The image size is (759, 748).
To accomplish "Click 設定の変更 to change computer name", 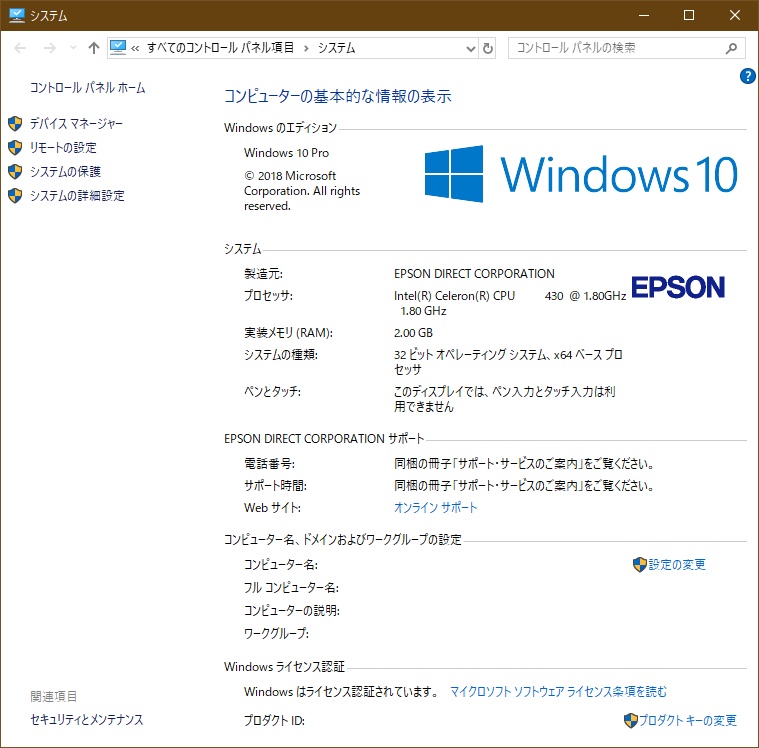I will pyautogui.click(x=677, y=565).
